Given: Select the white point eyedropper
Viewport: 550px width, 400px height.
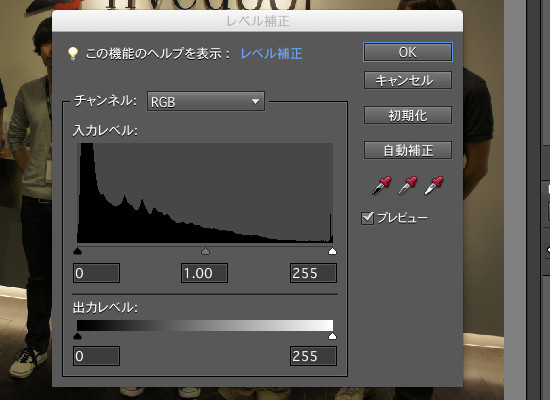Looking at the screenshot, I should [434, 185].
